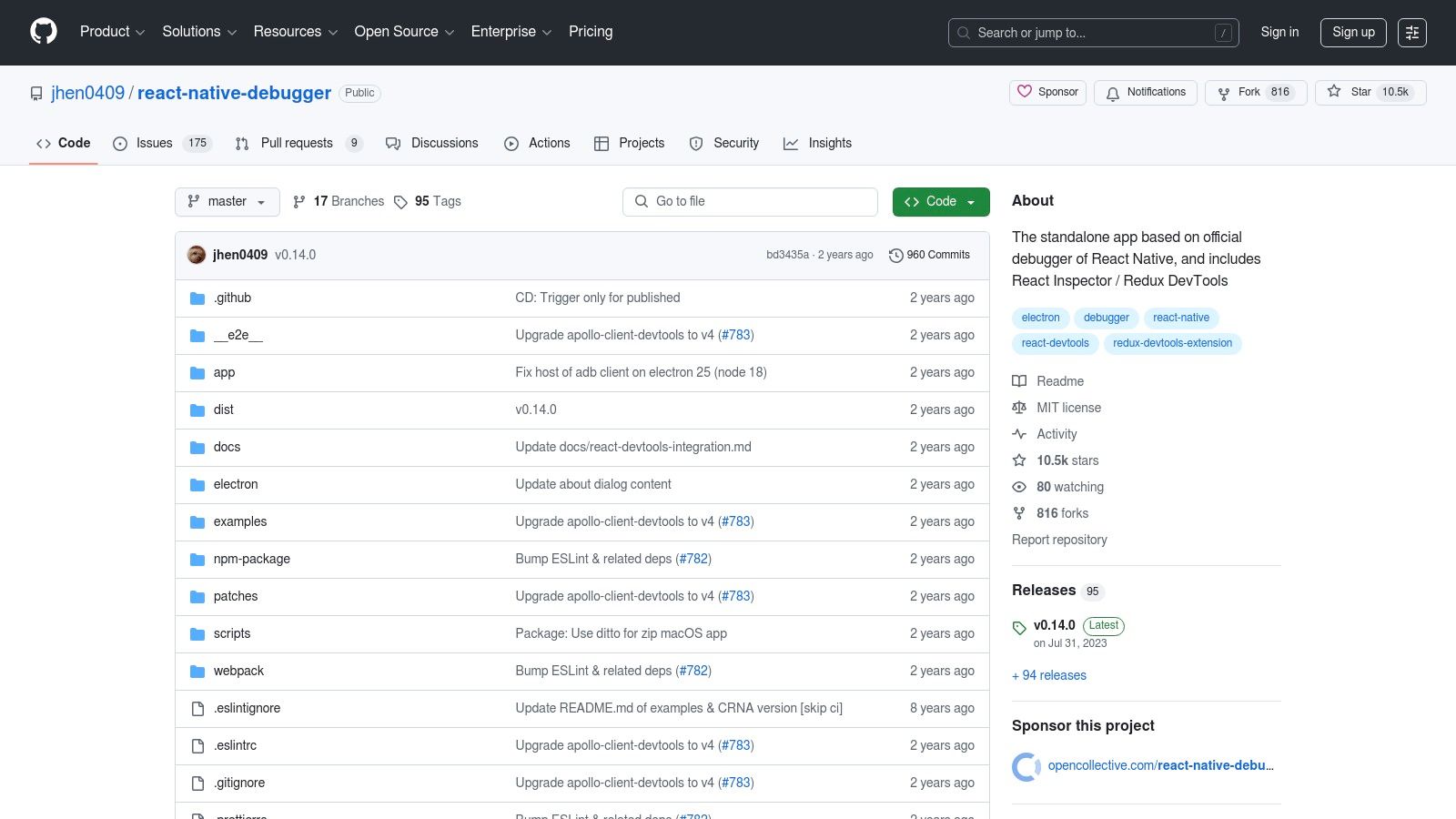The image size is (1456, 819).
Task: Click the redux-devtools-extension topic tag
Action: click(x=1172, y=343)
